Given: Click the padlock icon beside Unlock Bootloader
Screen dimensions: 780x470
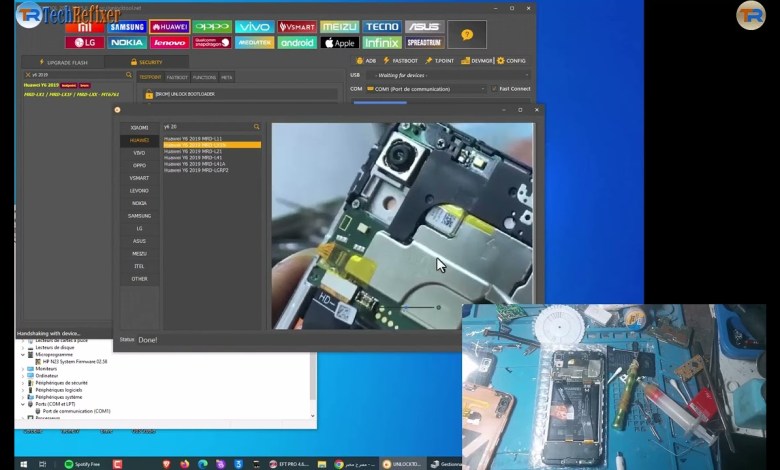Looking at the screenshot, I should pos(149,94).
